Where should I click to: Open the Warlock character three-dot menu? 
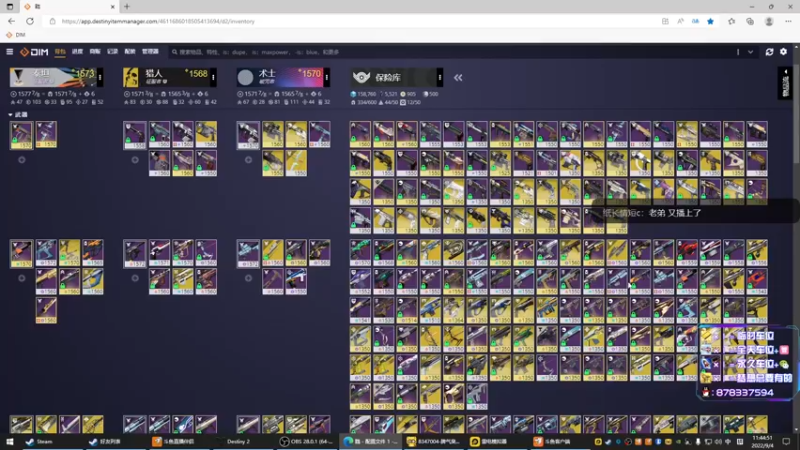click(327, 78)
